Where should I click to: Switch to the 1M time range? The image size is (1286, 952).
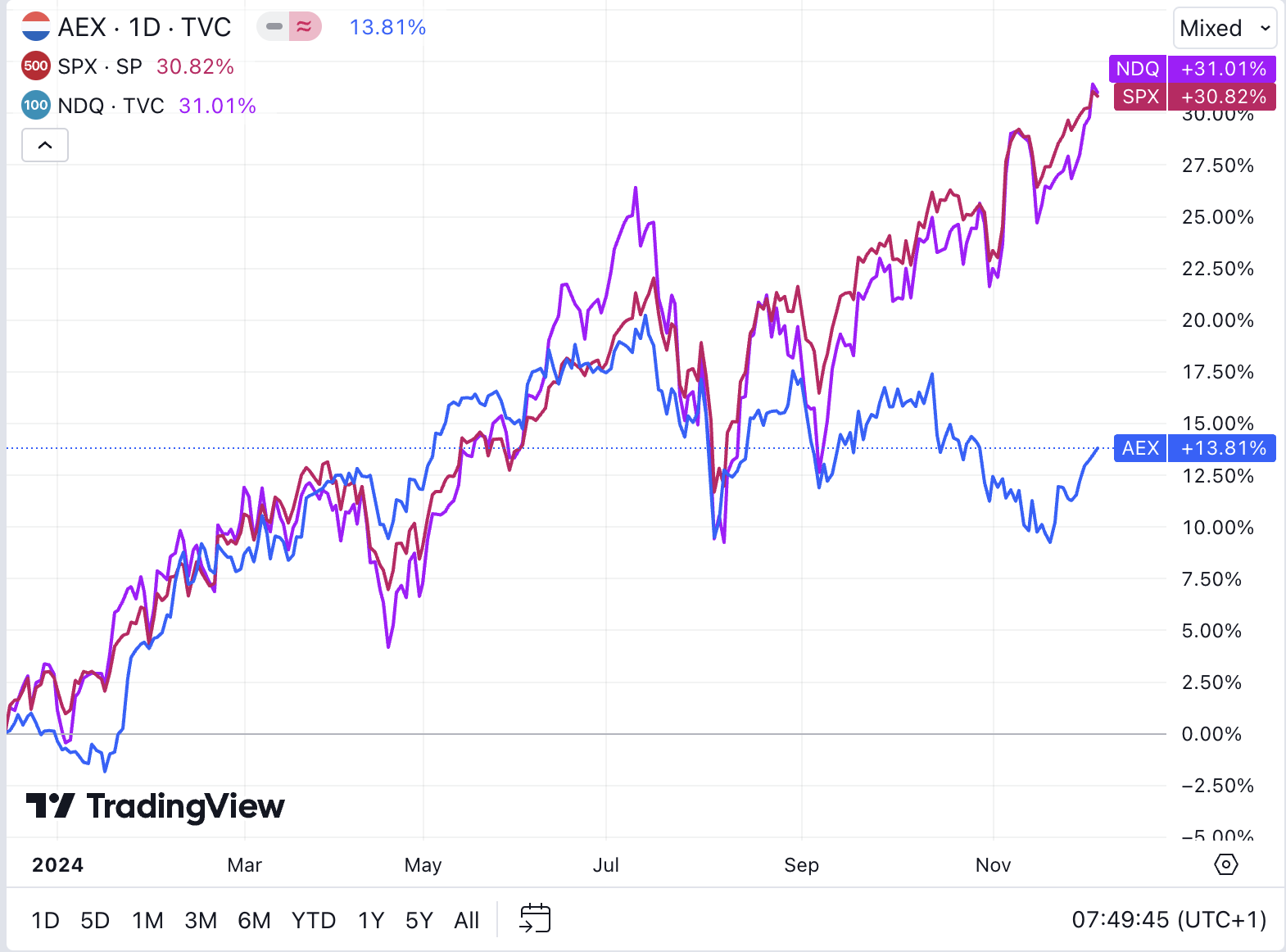click(x=147, y=921)
